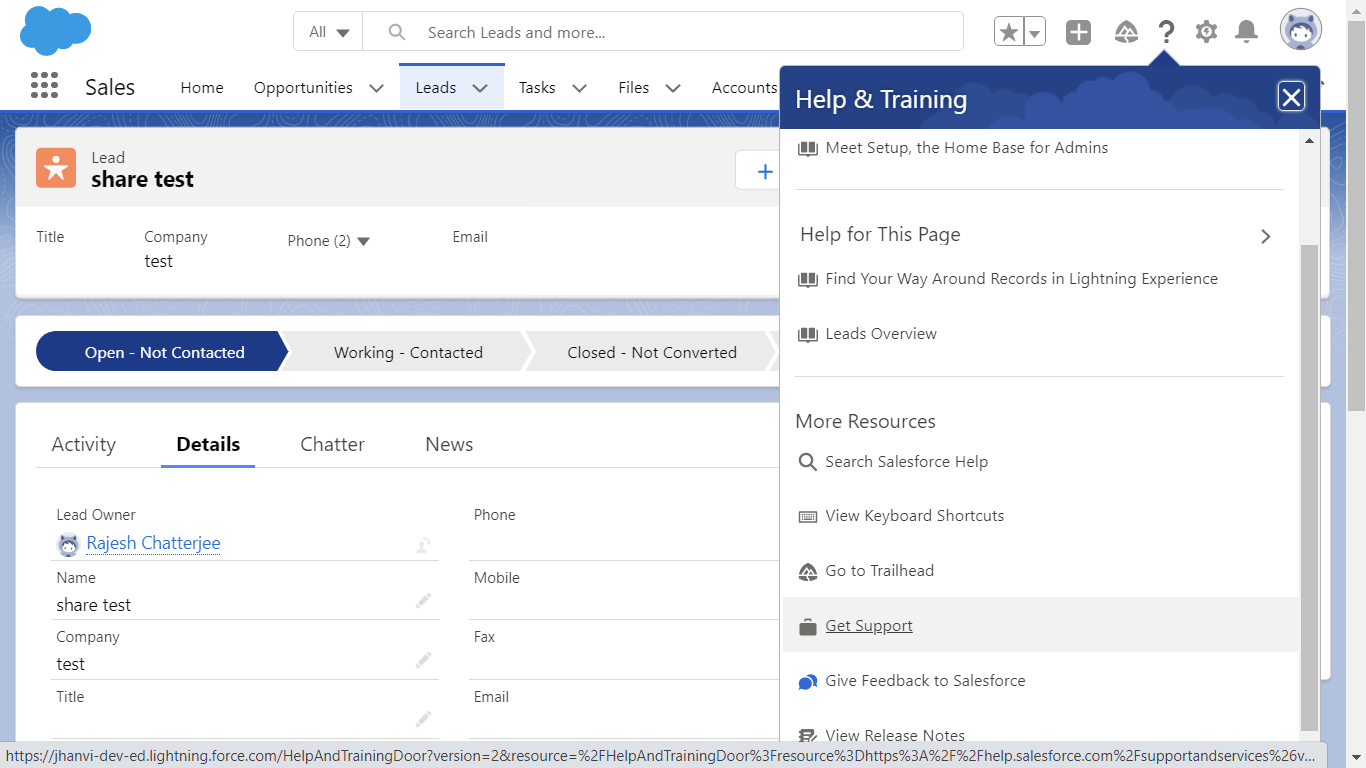This screenshot has width=1366, height=768.
Task: Expand Help for This Page chevron
Action: point(1265,236)
